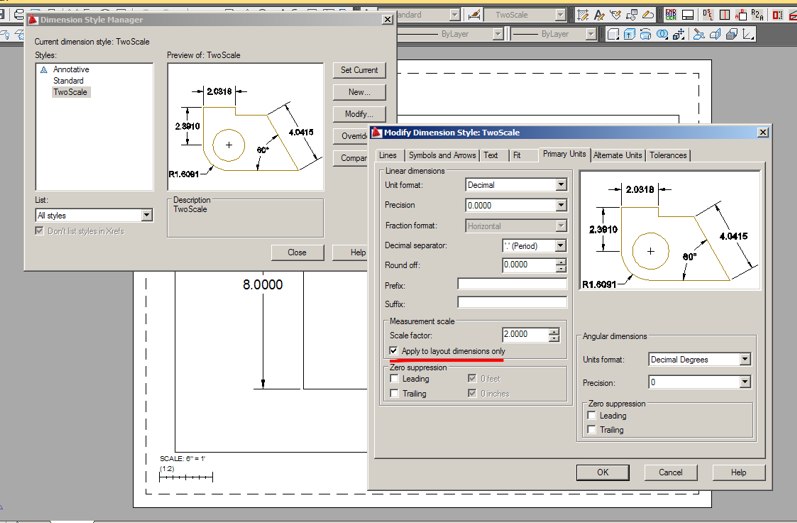This screenshot has width=797, height=523.
Task: Open the linear Precision 0.0000 dropdown
Action: pos(561,205)
